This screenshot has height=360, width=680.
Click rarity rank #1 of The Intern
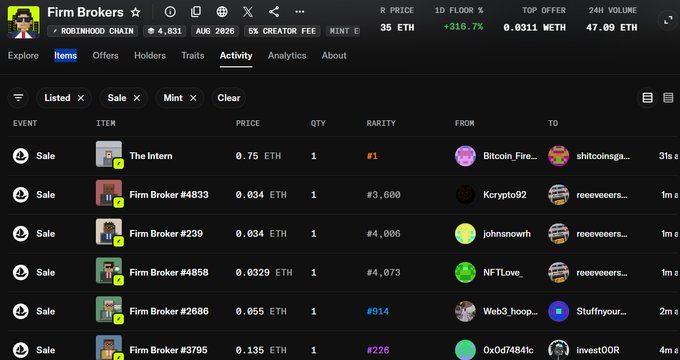(372, 156)
